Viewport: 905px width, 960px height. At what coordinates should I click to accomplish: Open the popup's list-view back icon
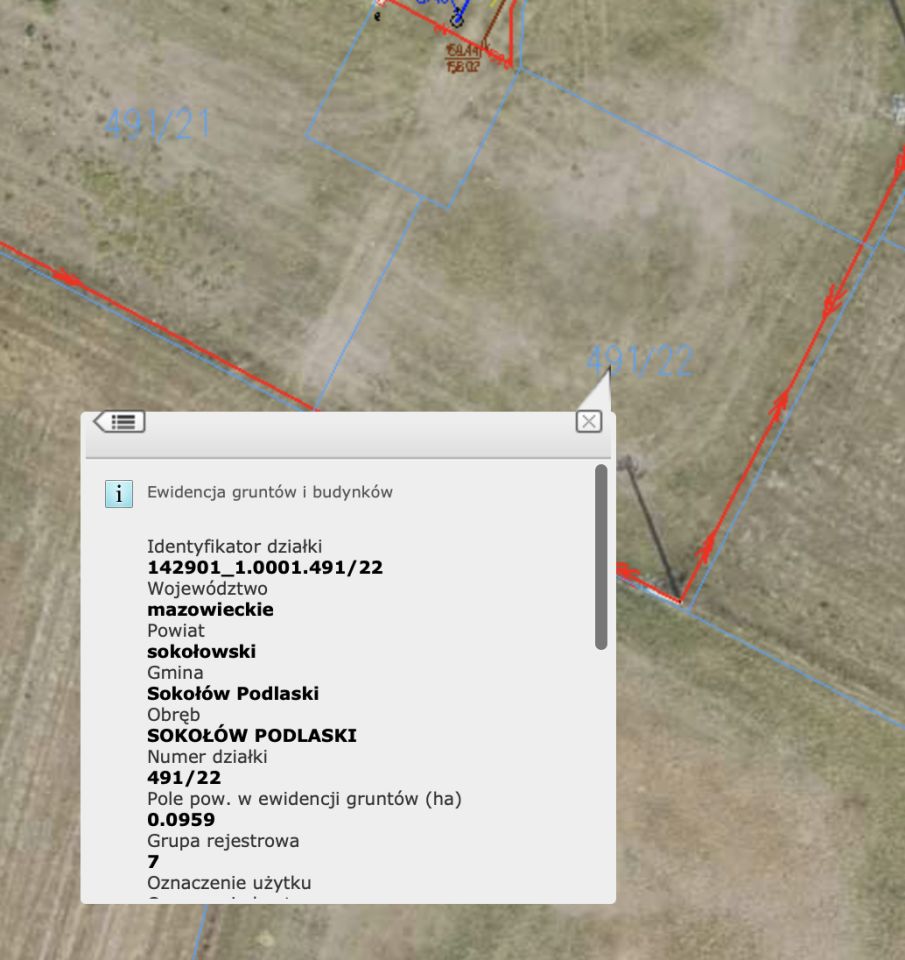pyautogui.click(x=119, y=422)
